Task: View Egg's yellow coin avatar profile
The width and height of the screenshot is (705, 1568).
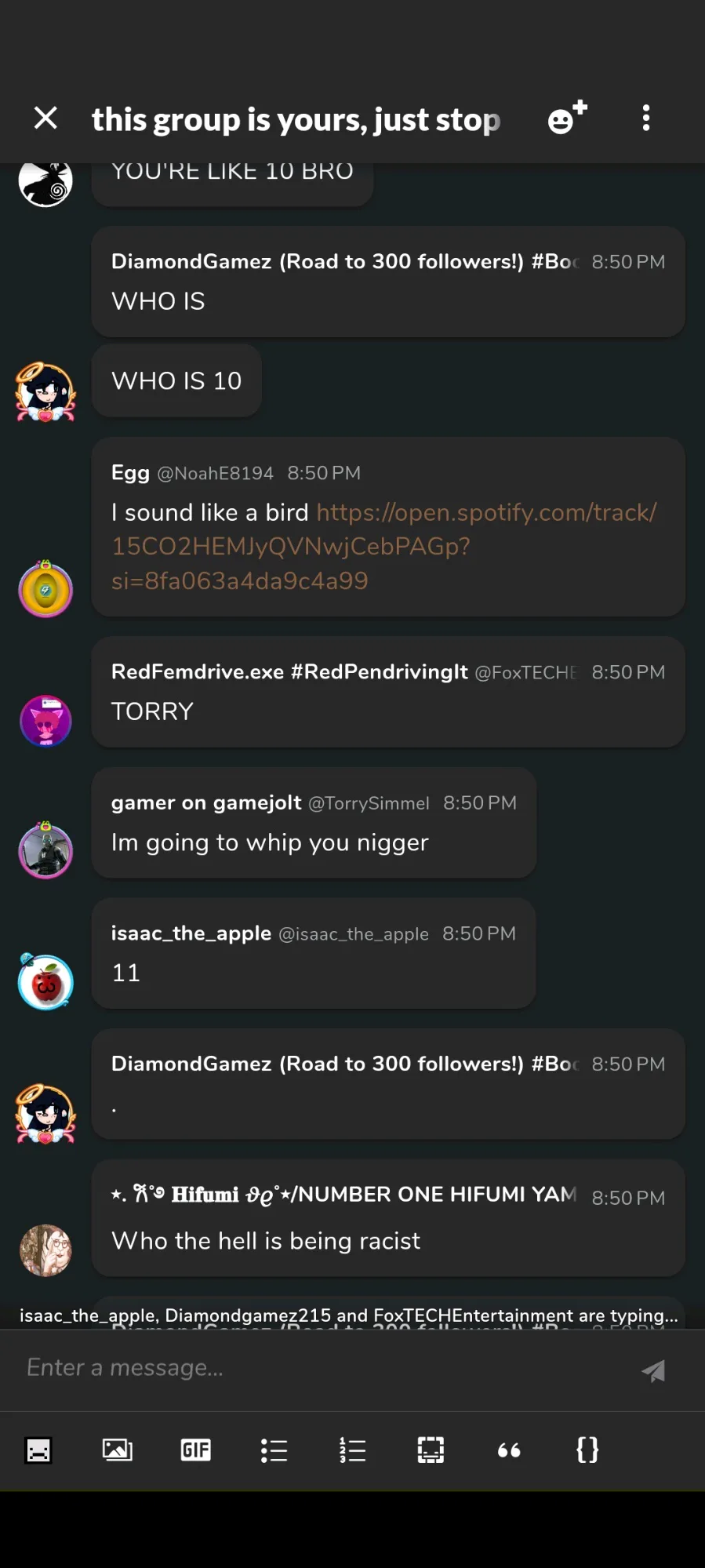Action: tap(45, 590)
